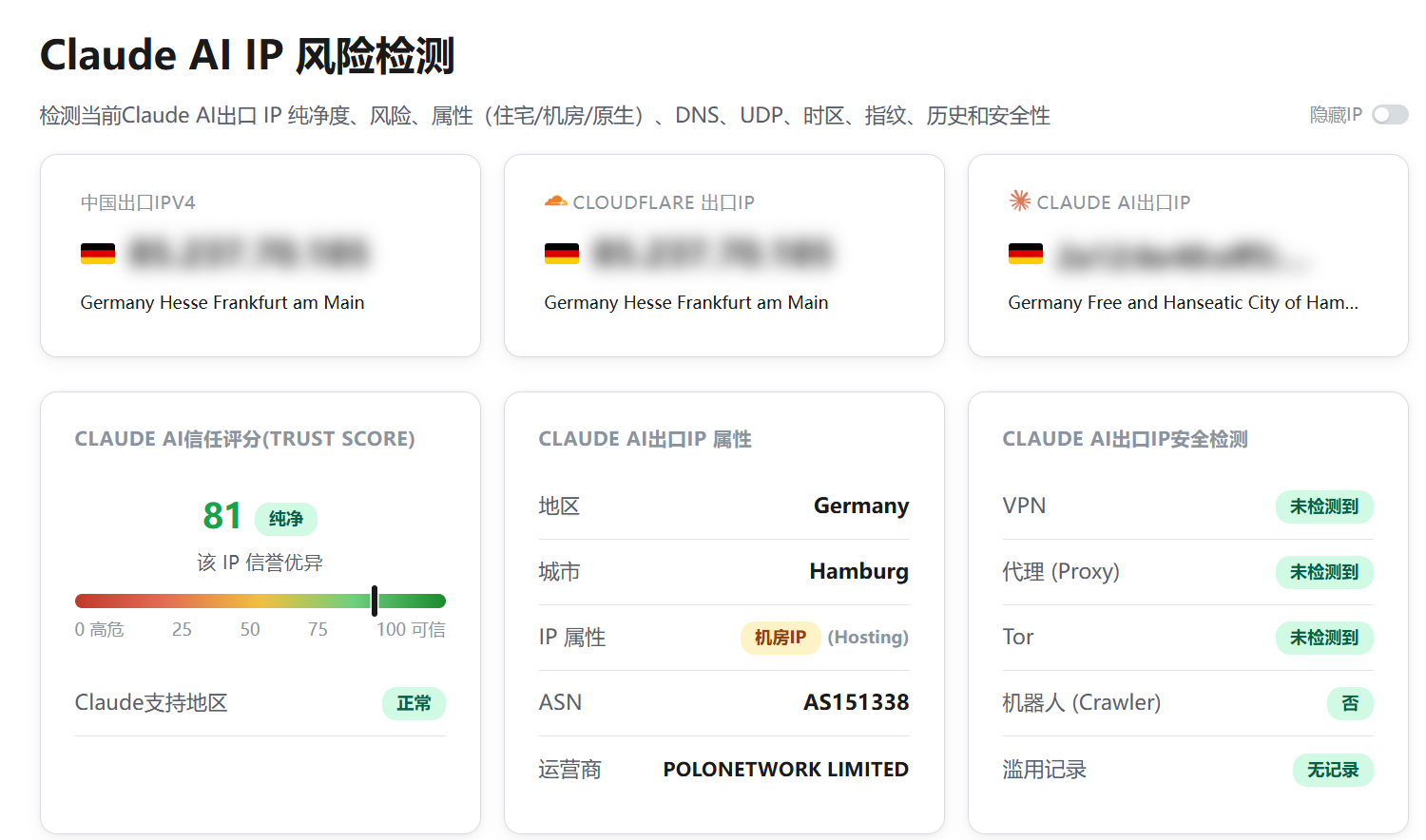The image size is (1426, 840).
Task: Click the 运营商 value POLONETWORK LIMITED
Action: (x=786, y=769)
